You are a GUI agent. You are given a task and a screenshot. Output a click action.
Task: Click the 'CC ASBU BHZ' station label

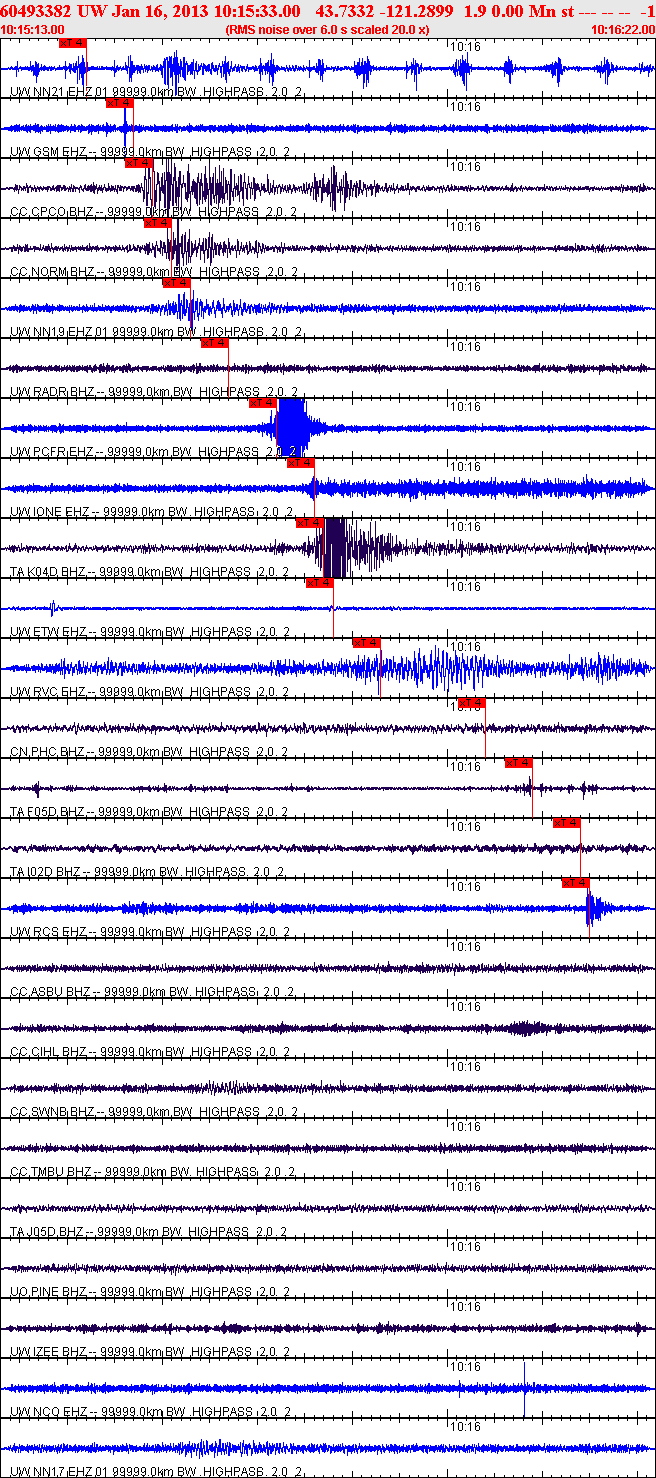point(49,991)
